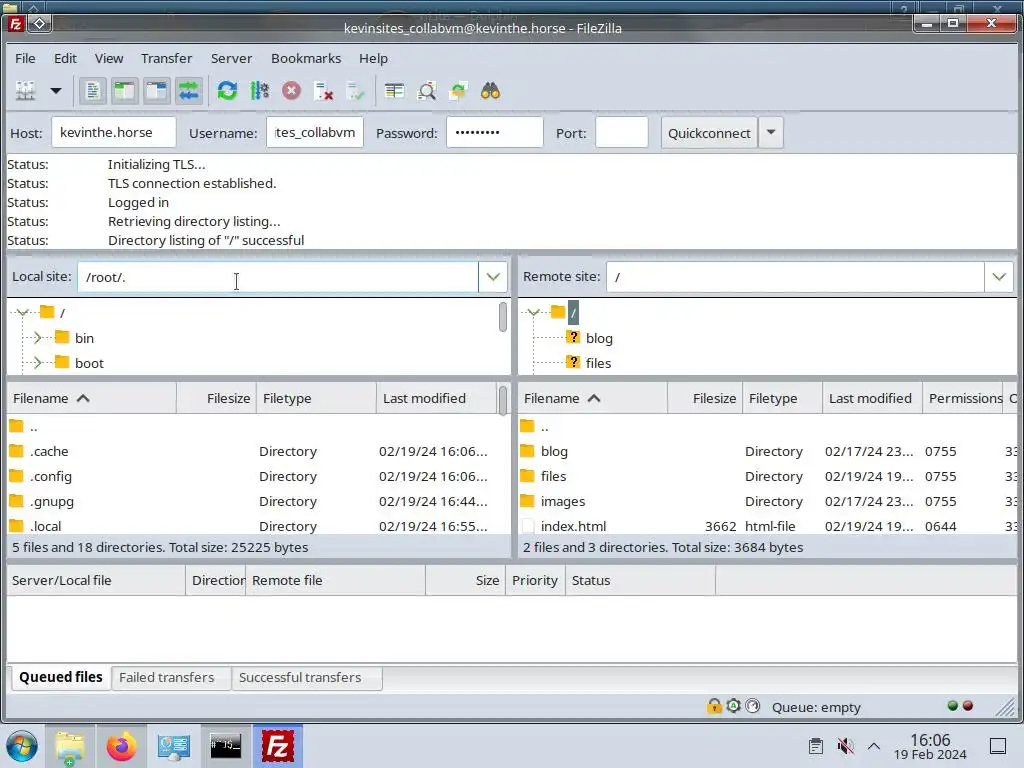The width and height of the screenshot is (1024, 768).
Task: Open Site Manager dropdown arrow
Action: (x=56, y=91)
